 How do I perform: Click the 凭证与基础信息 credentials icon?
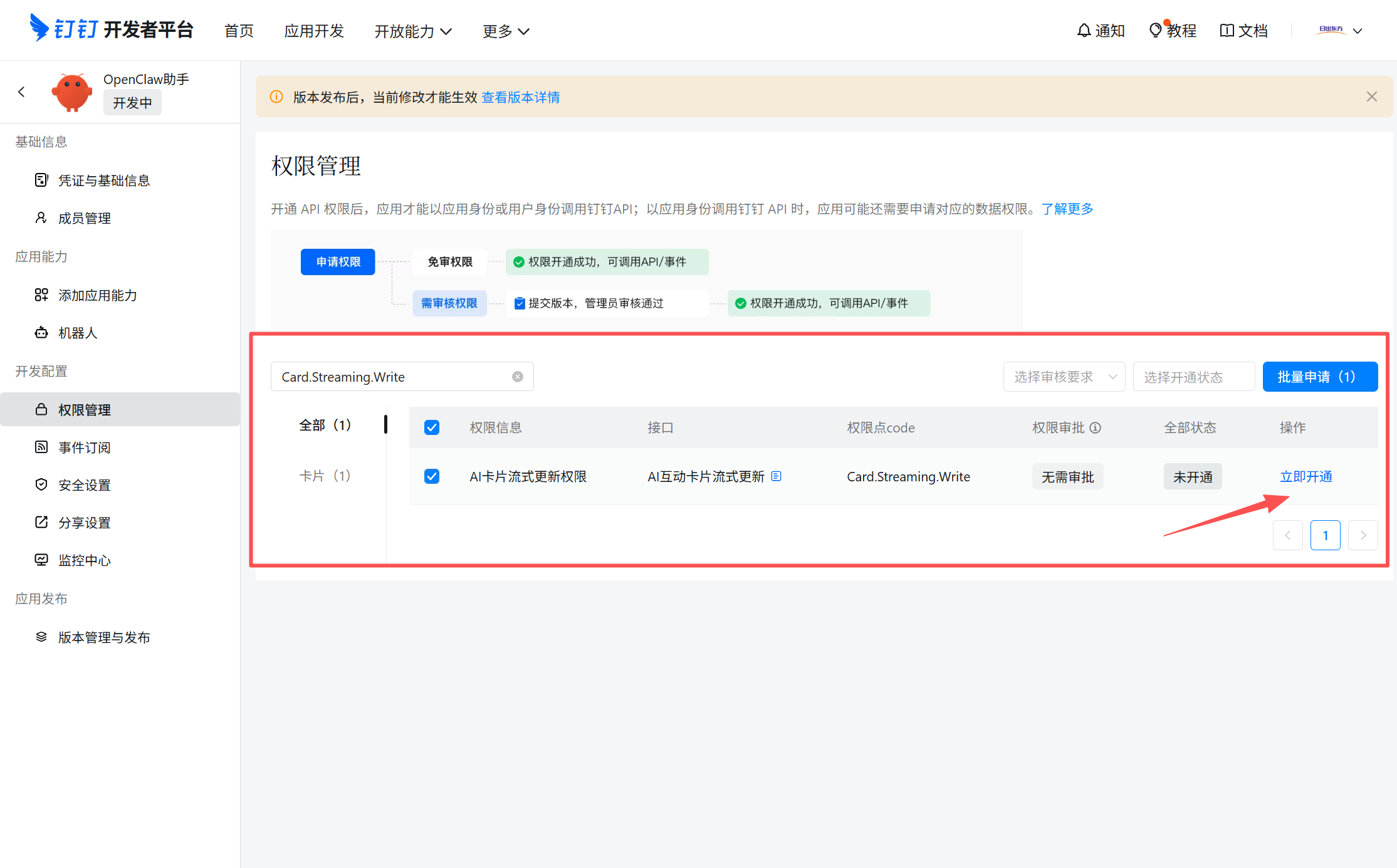click(41, 180)
